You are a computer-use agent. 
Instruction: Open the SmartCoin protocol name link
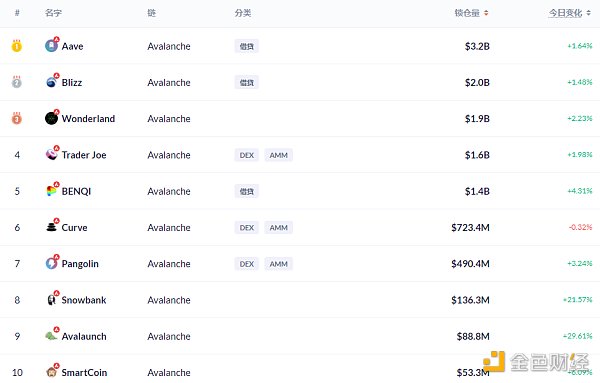point(84,373)
